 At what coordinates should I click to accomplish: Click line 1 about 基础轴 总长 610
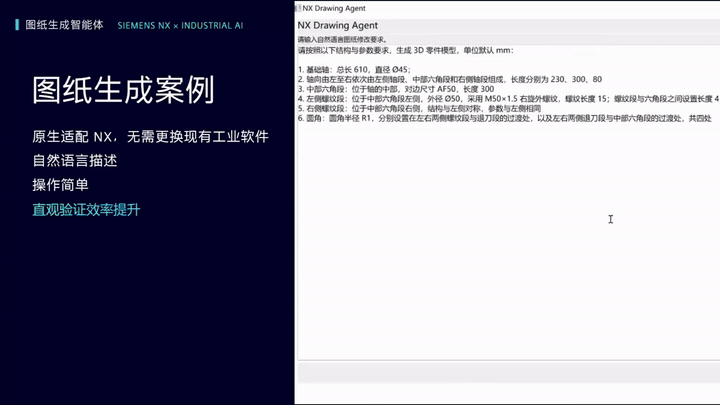(354, 70)
